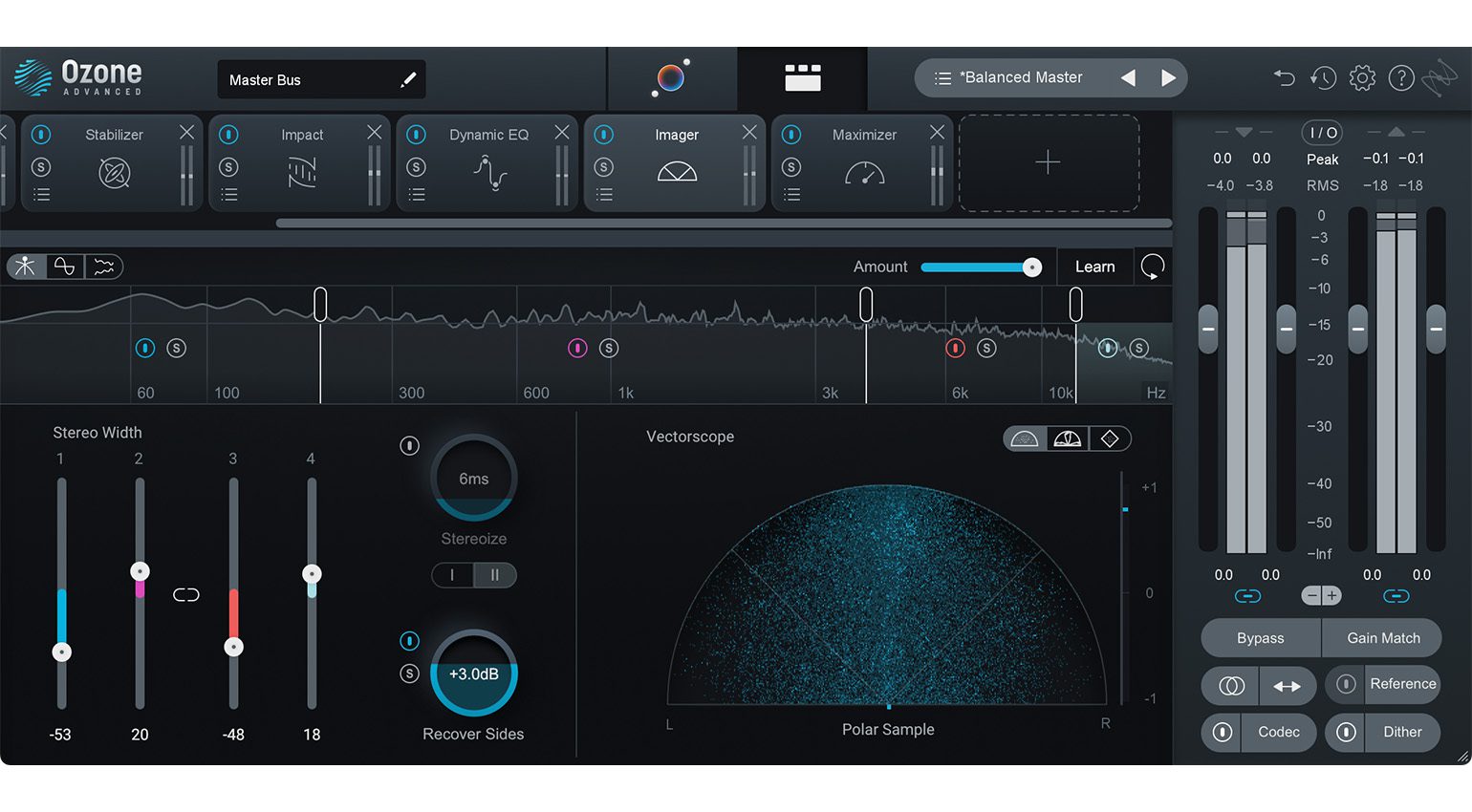This screenshot has width=1472, height=812.
Task: Solo the low frequency band near 60 Hz
Action: 178,348
